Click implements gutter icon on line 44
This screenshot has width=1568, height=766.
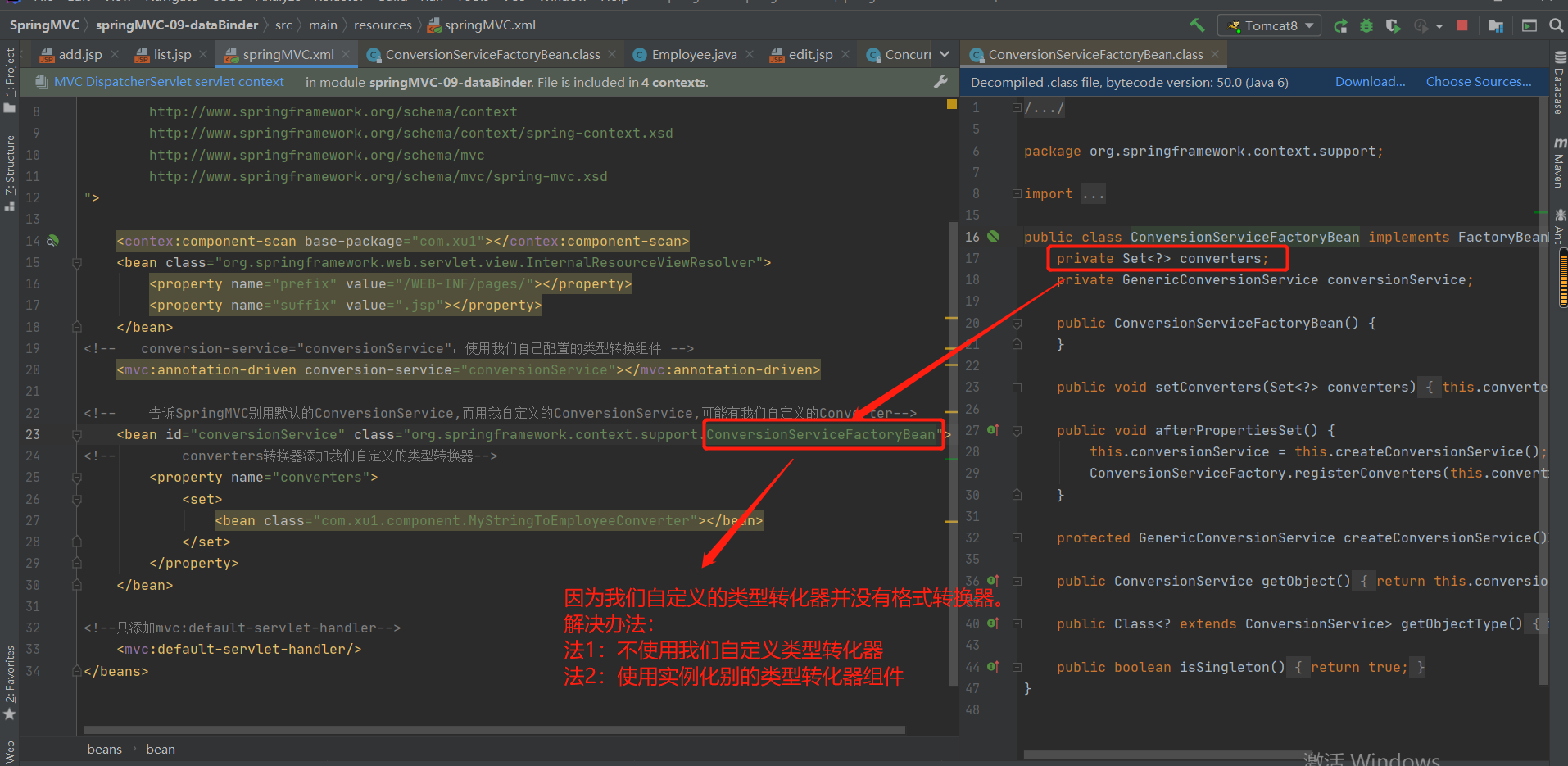[993, 667]
